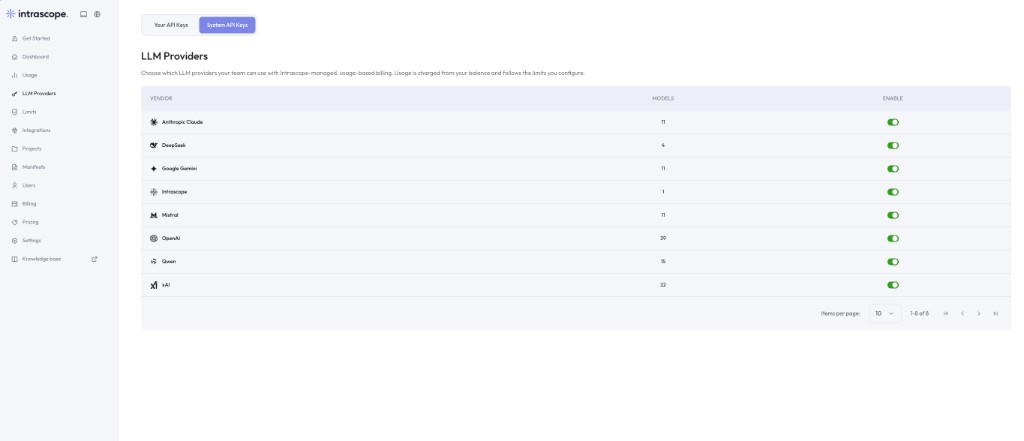1024x441 pixels.
Task: Click the Intrascope vendor row logo
Action: coord(153,192)
